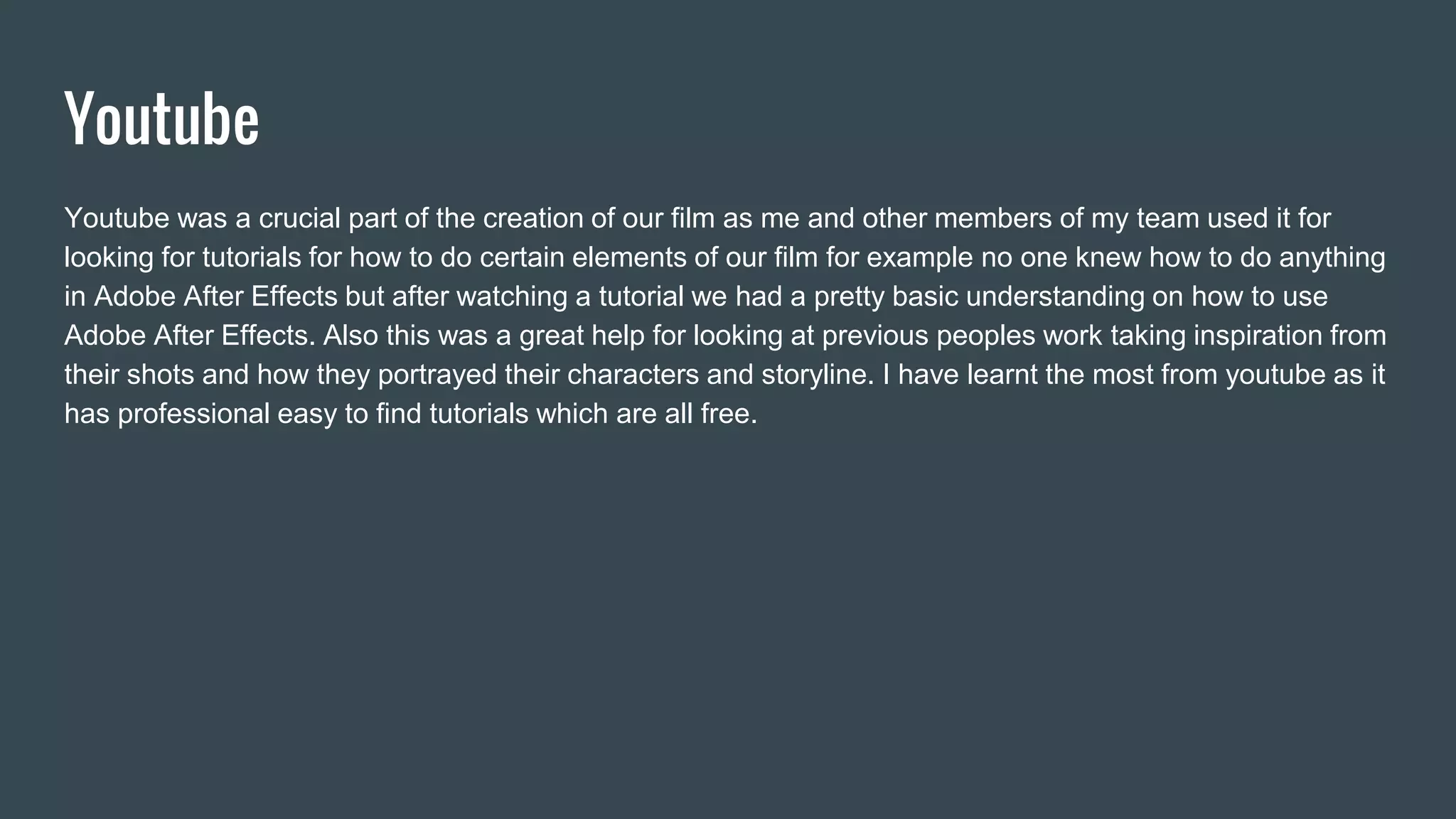
Task: Click the Youtube slide title
Action: [162, 119]
